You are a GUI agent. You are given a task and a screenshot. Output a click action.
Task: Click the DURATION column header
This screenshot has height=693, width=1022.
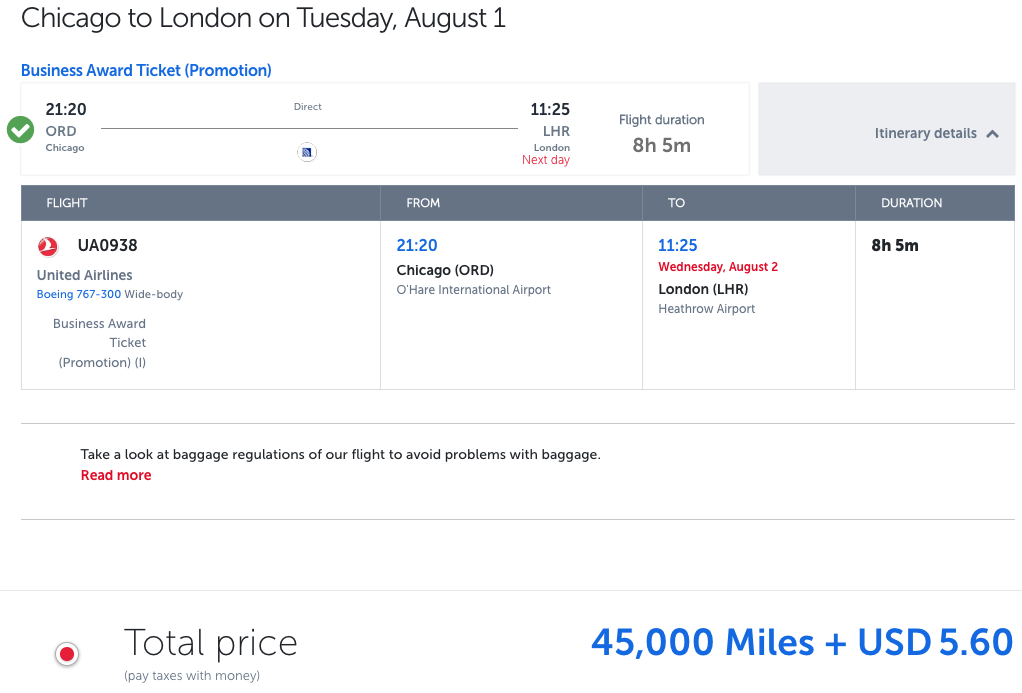(911, 202)
